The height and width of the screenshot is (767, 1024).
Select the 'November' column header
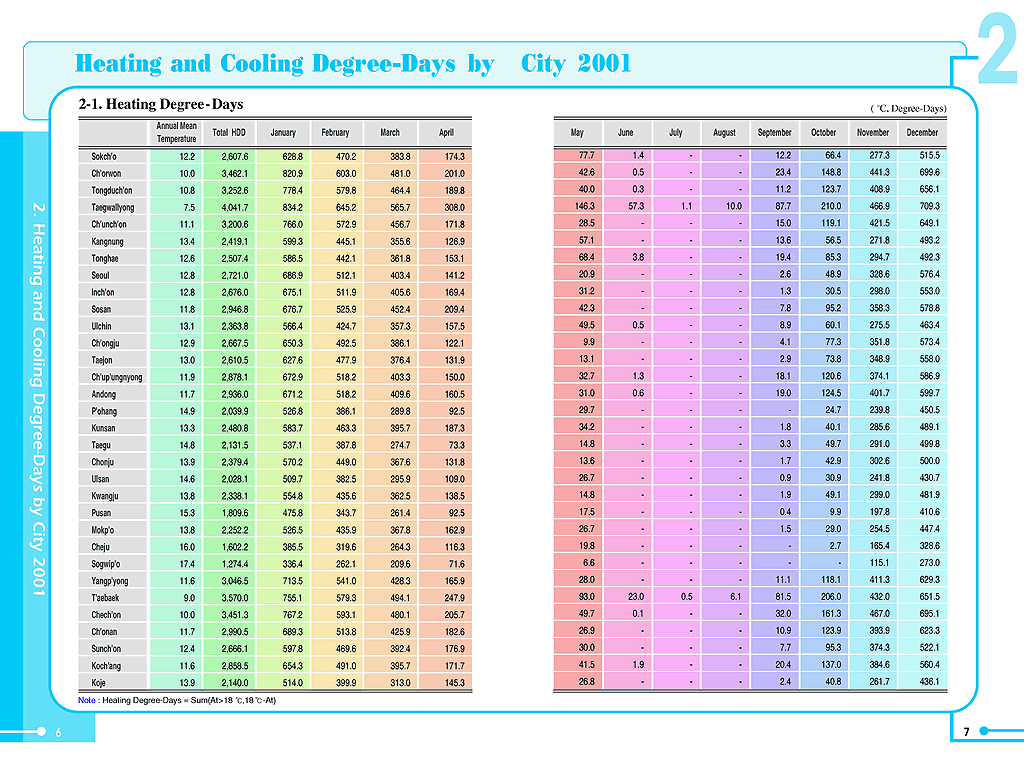click(873, 132)
